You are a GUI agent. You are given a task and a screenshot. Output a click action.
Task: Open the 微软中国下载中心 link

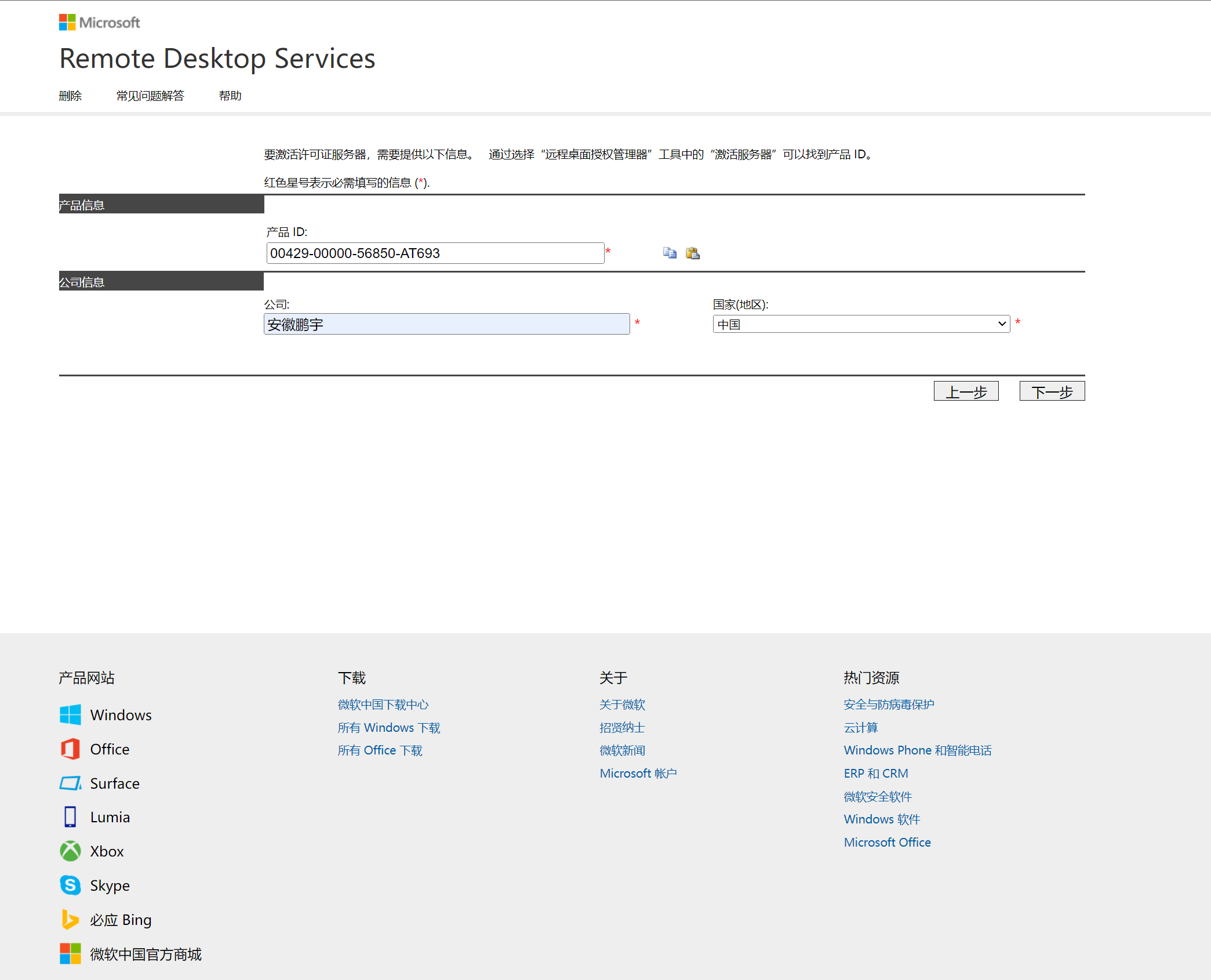click(x=383, y=705)
